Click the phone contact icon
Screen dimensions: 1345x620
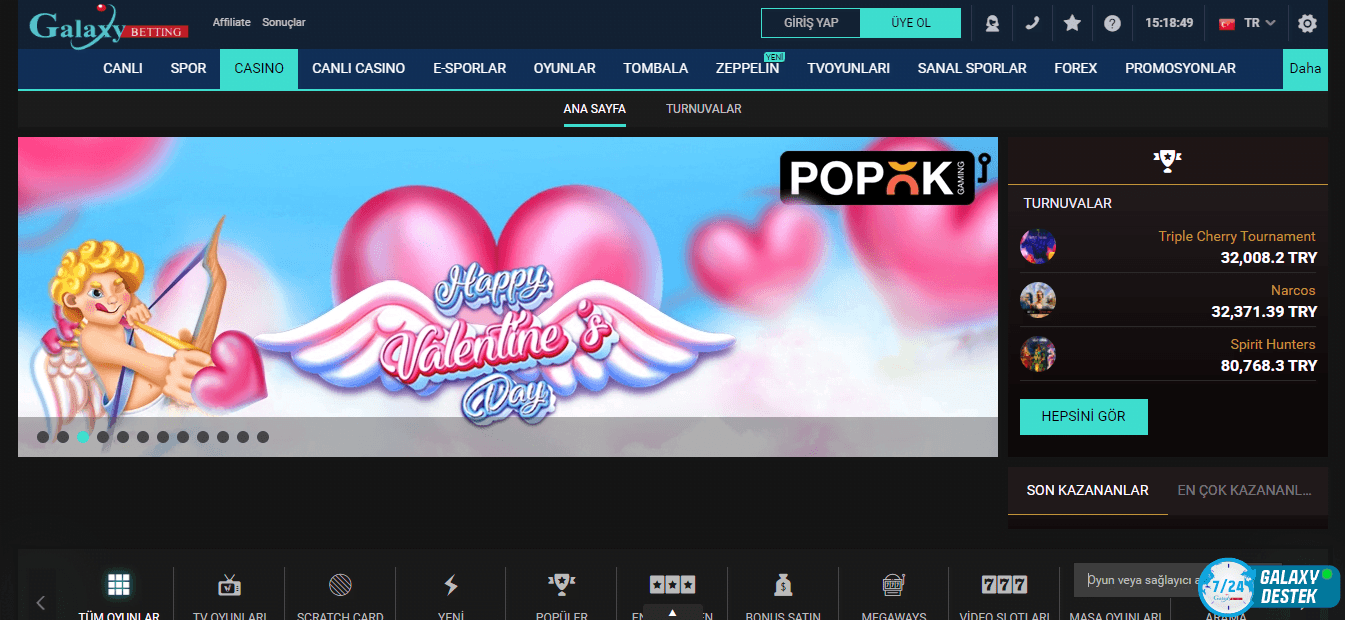click(1032, 23)
